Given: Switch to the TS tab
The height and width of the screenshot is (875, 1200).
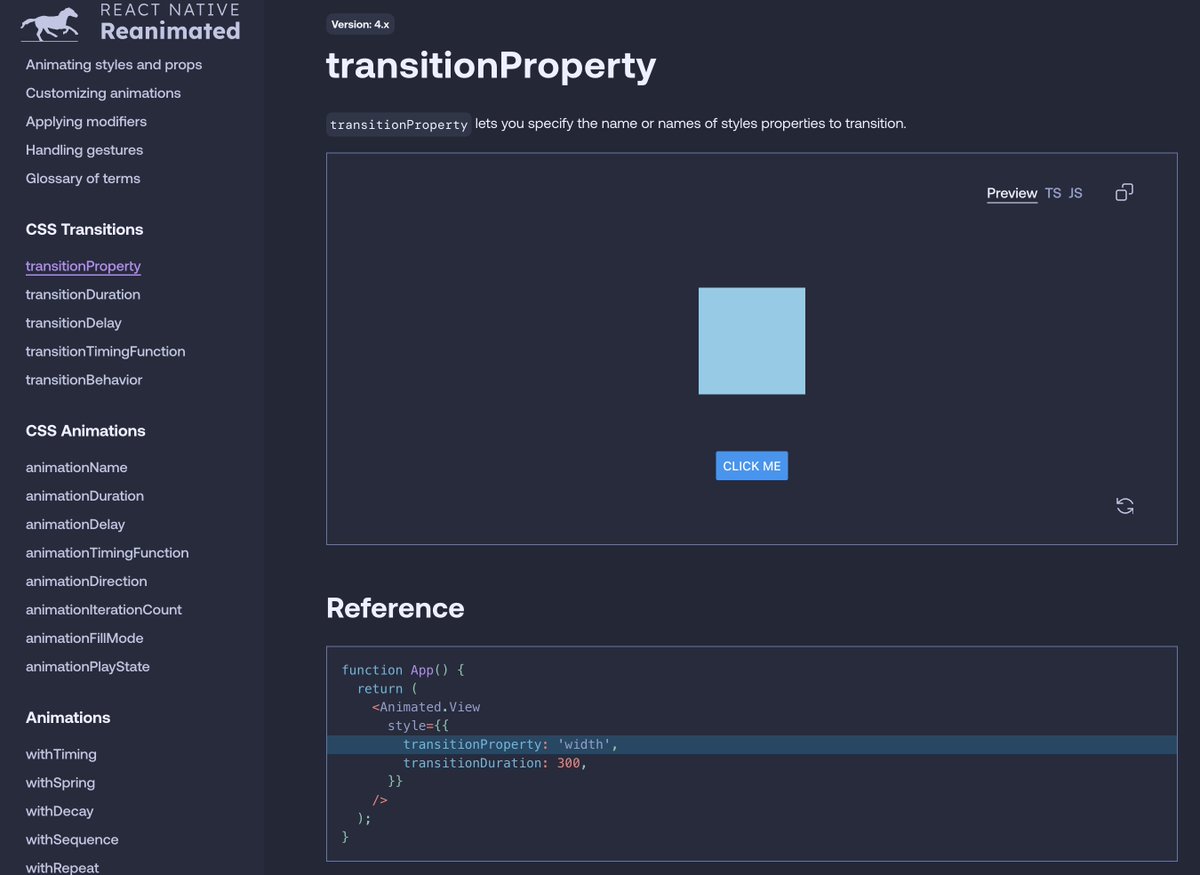Looking at the screenshot, I should tap(1052, 192).
